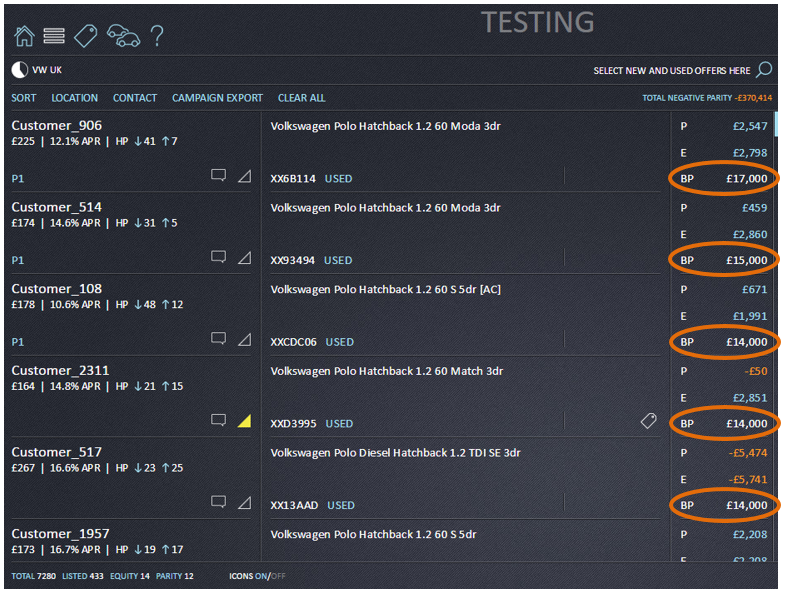Image resolution: width=785 pixels, height=596 pixels.
Task: Open the vehicles cars icon
Action: coord(123,36)
